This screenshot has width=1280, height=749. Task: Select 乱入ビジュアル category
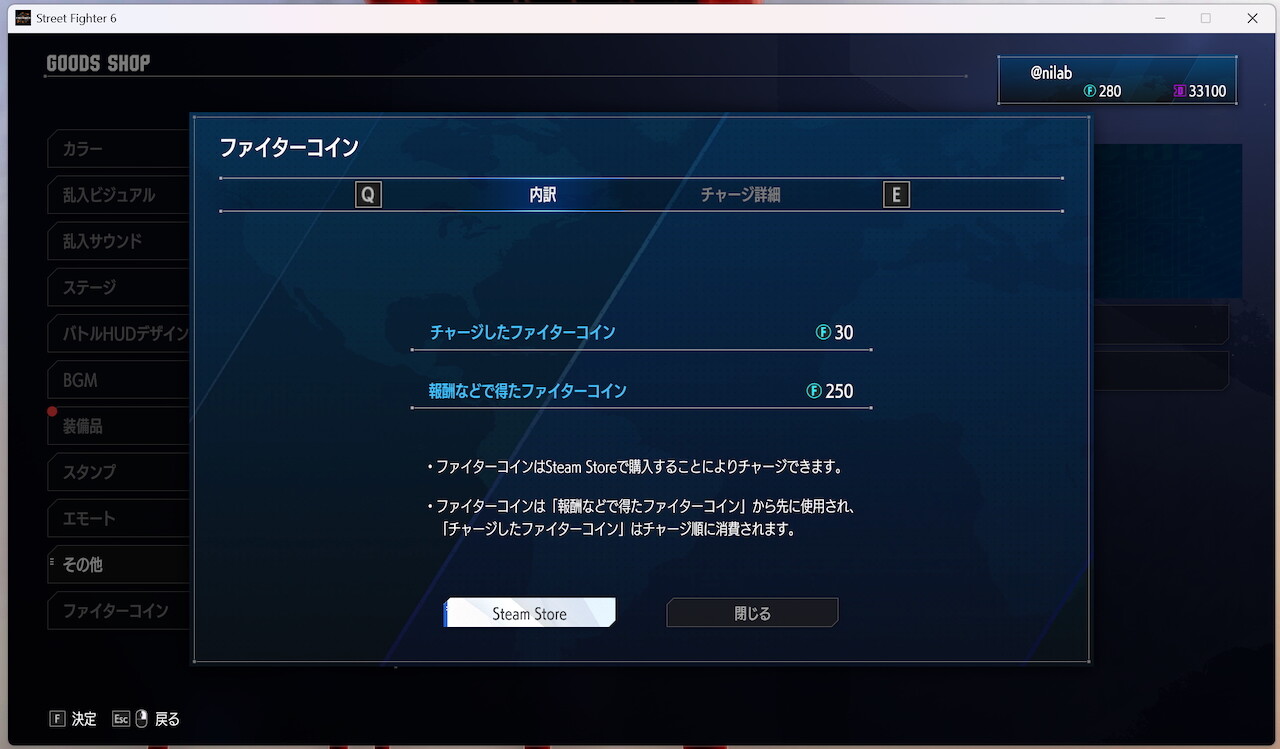[x=119, y=195]
